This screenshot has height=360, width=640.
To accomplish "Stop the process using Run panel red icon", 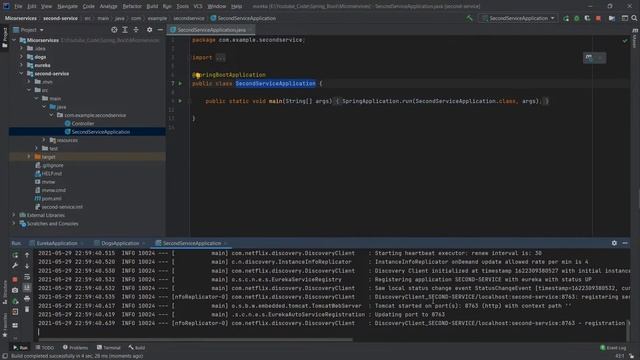I will [15, 280].
